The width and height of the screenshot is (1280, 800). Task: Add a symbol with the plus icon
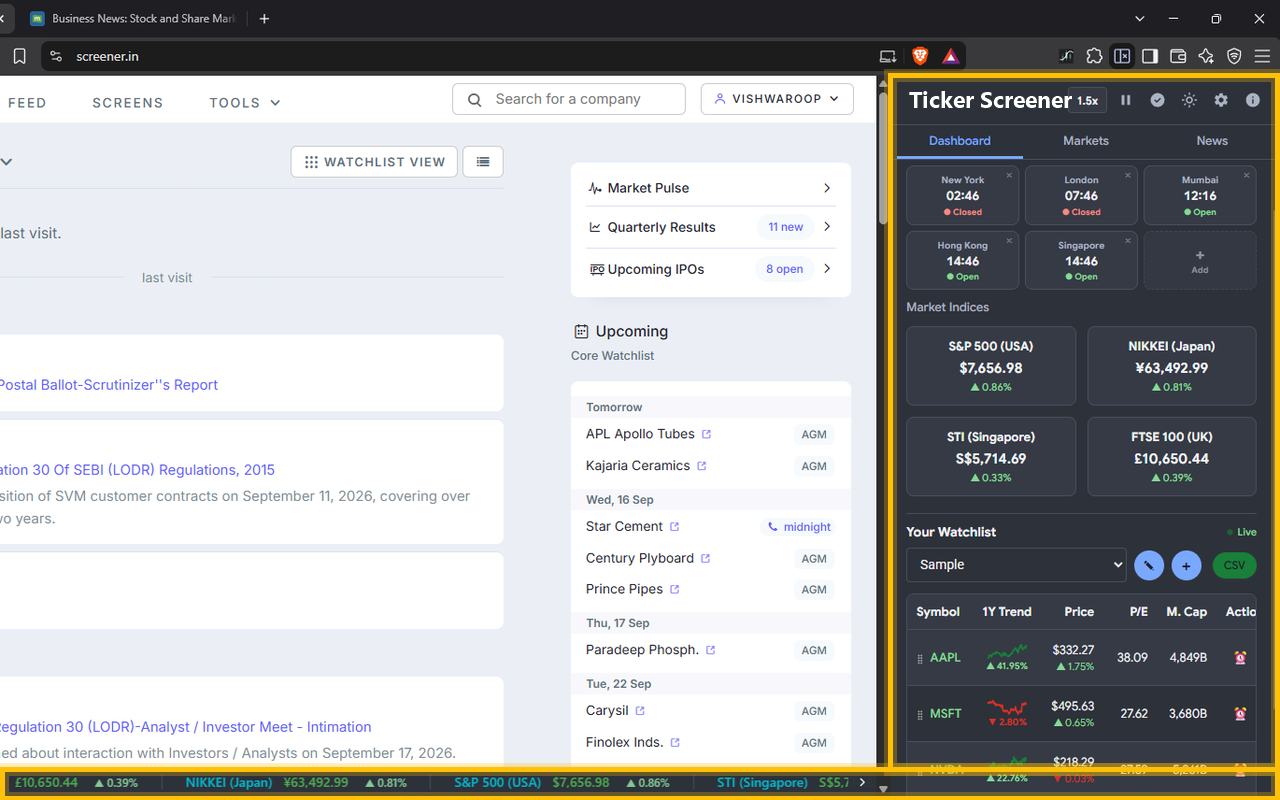1186,565
